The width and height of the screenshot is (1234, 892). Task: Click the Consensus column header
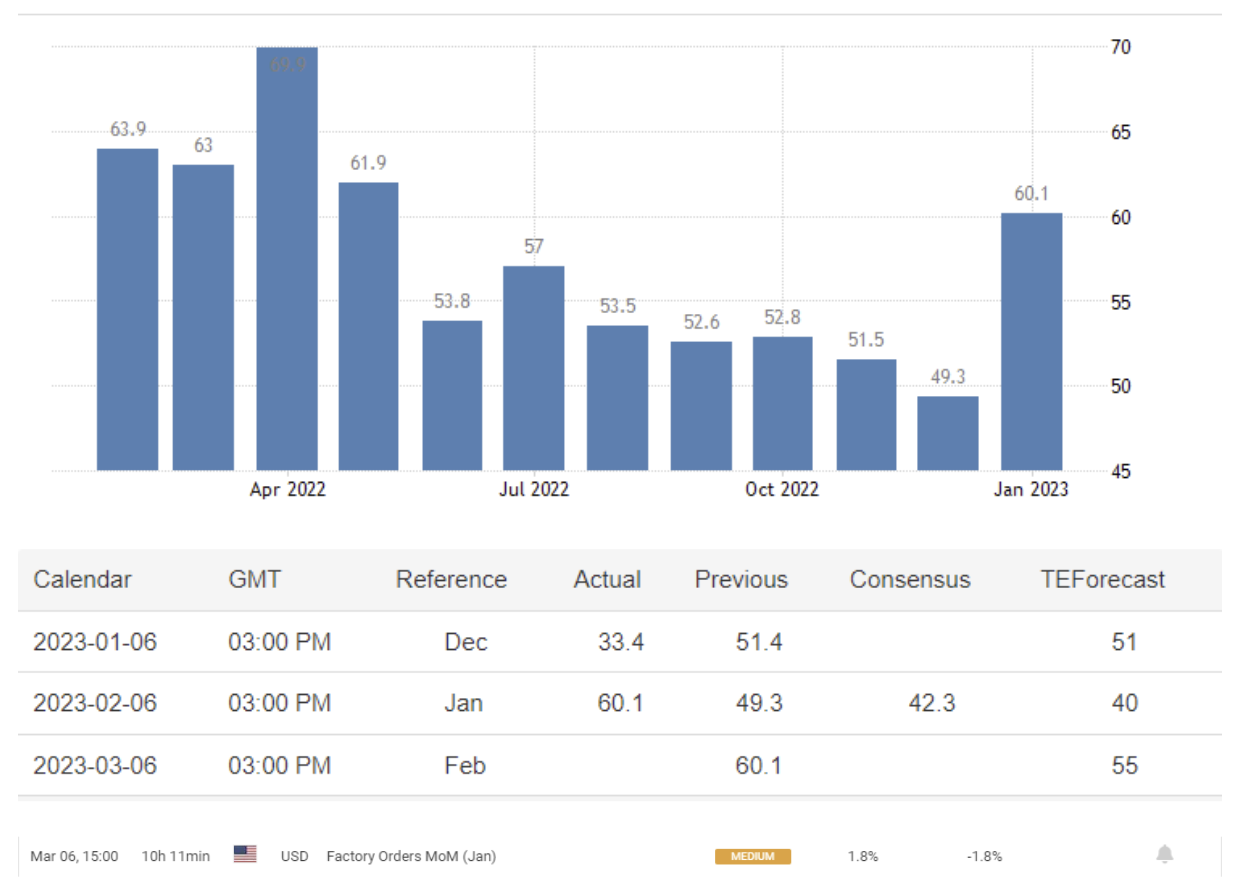pyautogui.click(x=909, y=580)
